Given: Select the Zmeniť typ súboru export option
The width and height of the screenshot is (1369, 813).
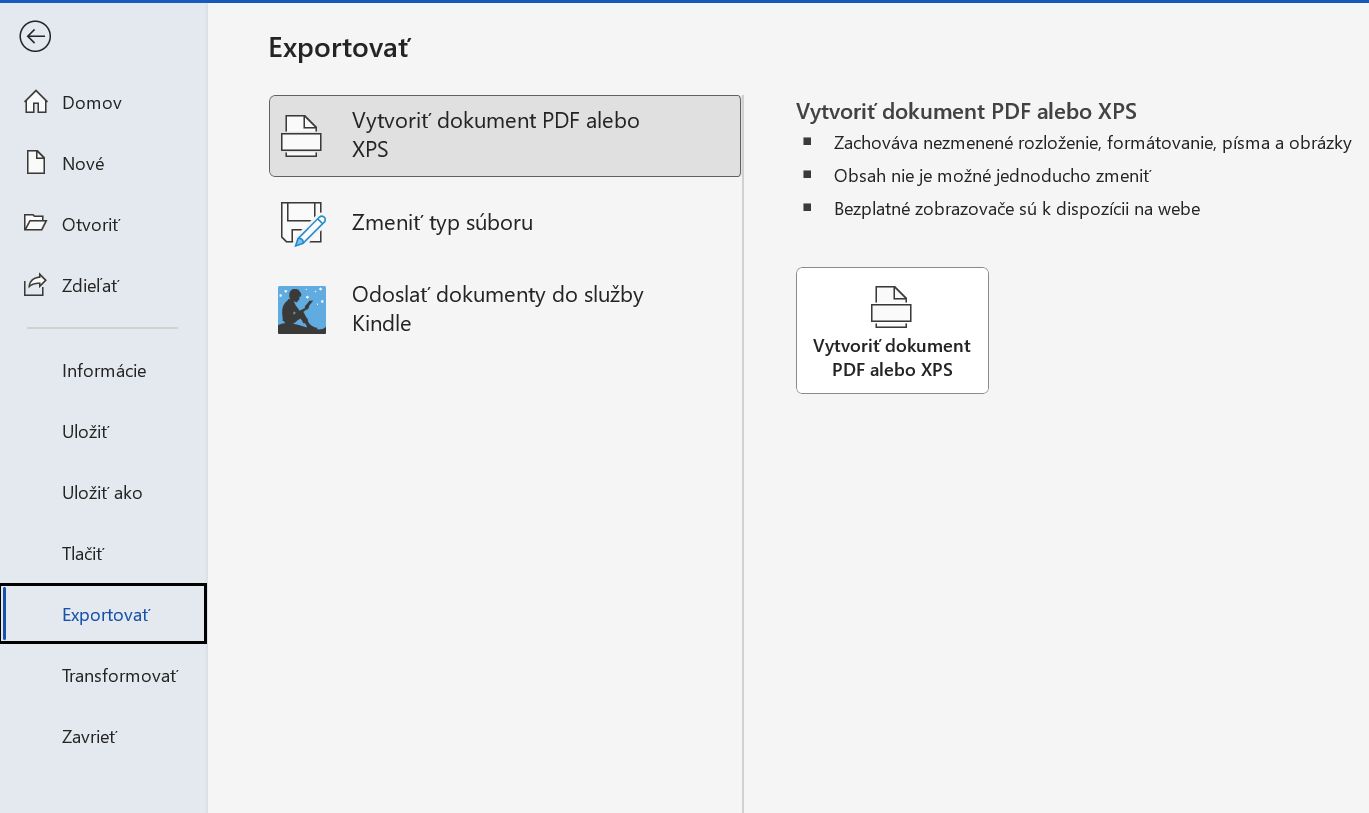Looking at the screenshot, I should tap(442, 223).
